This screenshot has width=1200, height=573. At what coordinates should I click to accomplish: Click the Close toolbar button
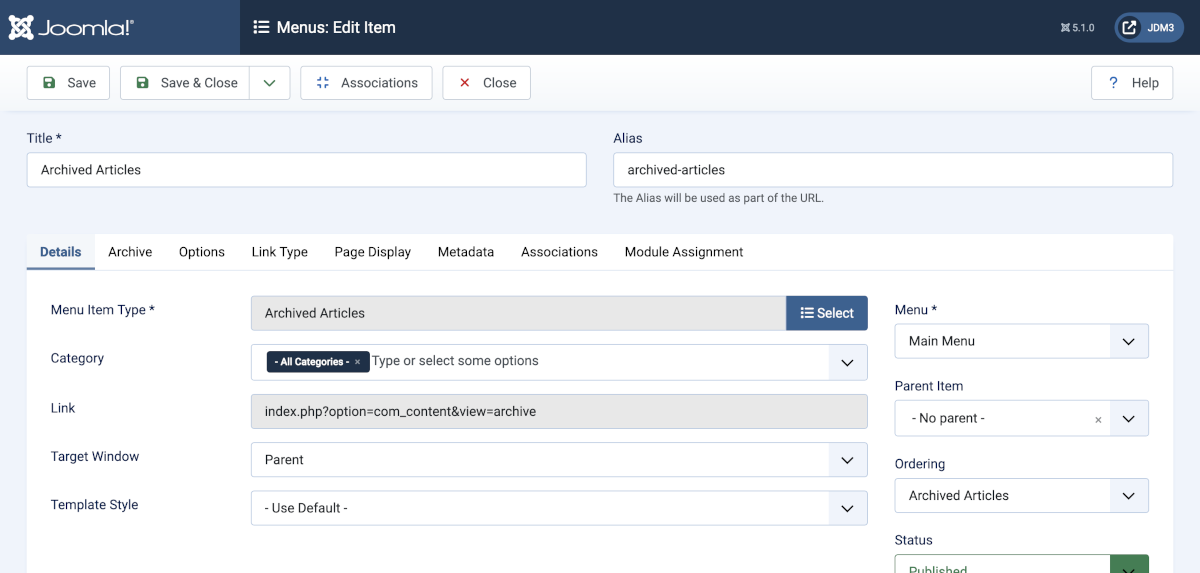pyautogui.click(x=486, y=83)
